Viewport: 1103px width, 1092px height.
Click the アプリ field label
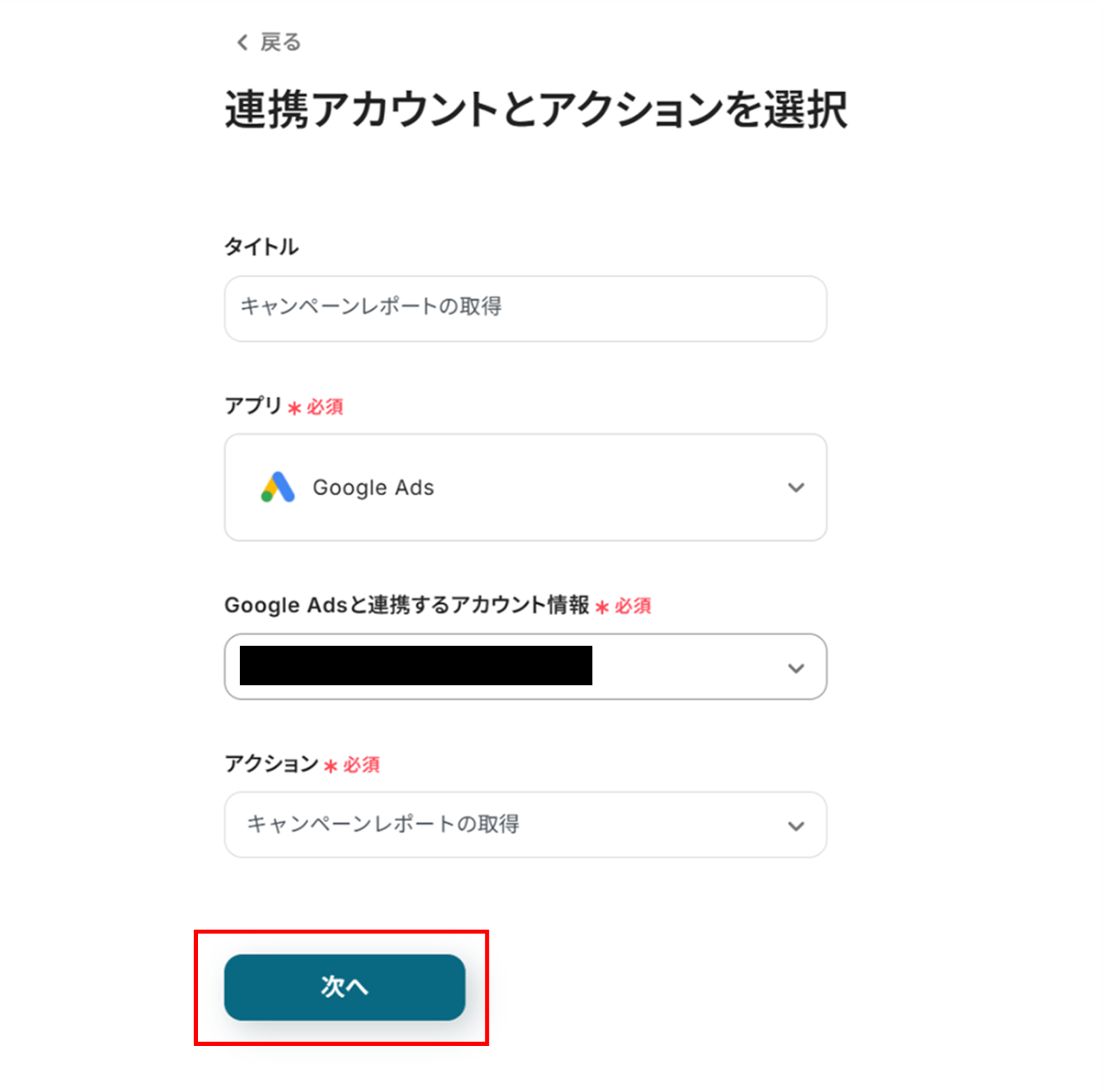(253, 405)
